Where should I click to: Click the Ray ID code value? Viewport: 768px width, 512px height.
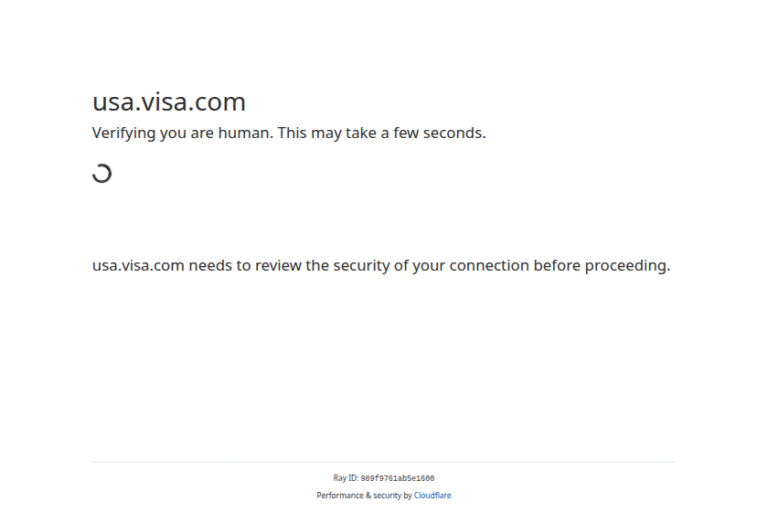pos(397,479)
